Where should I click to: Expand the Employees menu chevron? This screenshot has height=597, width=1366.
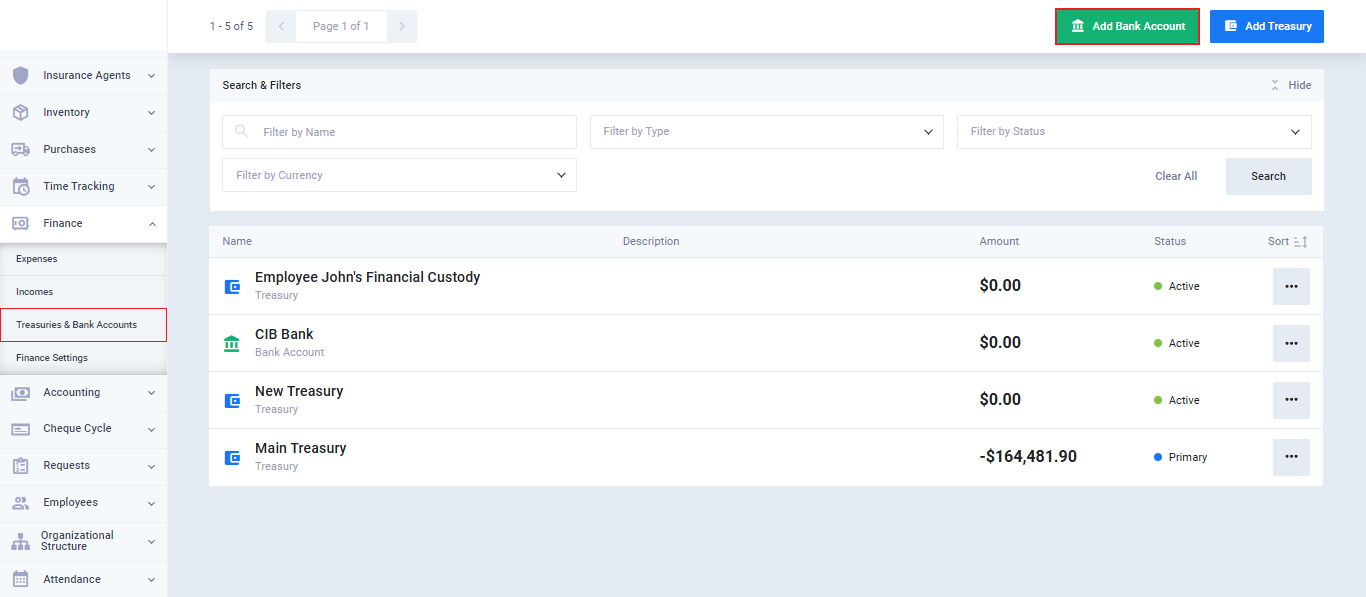click(x=151, y=502)
